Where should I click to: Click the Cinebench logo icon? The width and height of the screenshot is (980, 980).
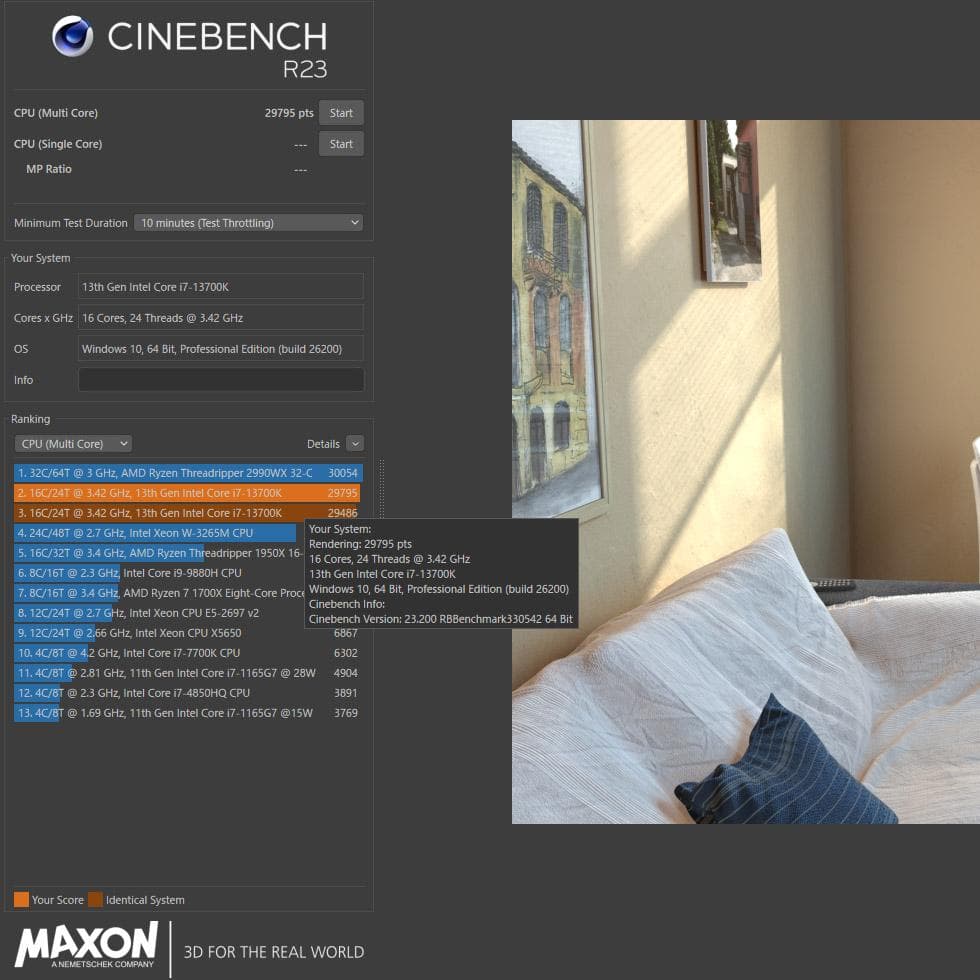coord(72,36)
